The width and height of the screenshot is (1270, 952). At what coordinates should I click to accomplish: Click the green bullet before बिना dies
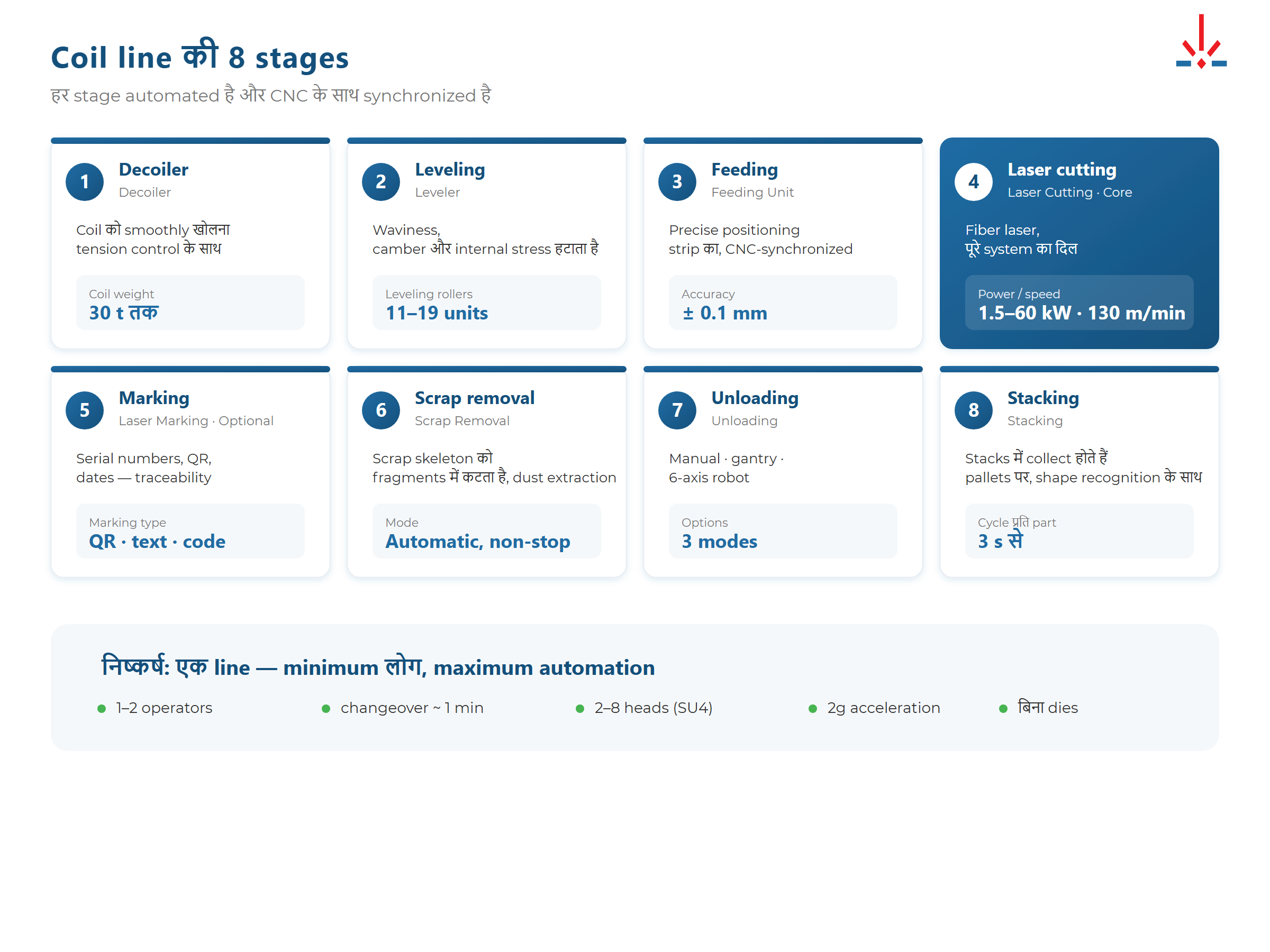(x=1003, y=709)
